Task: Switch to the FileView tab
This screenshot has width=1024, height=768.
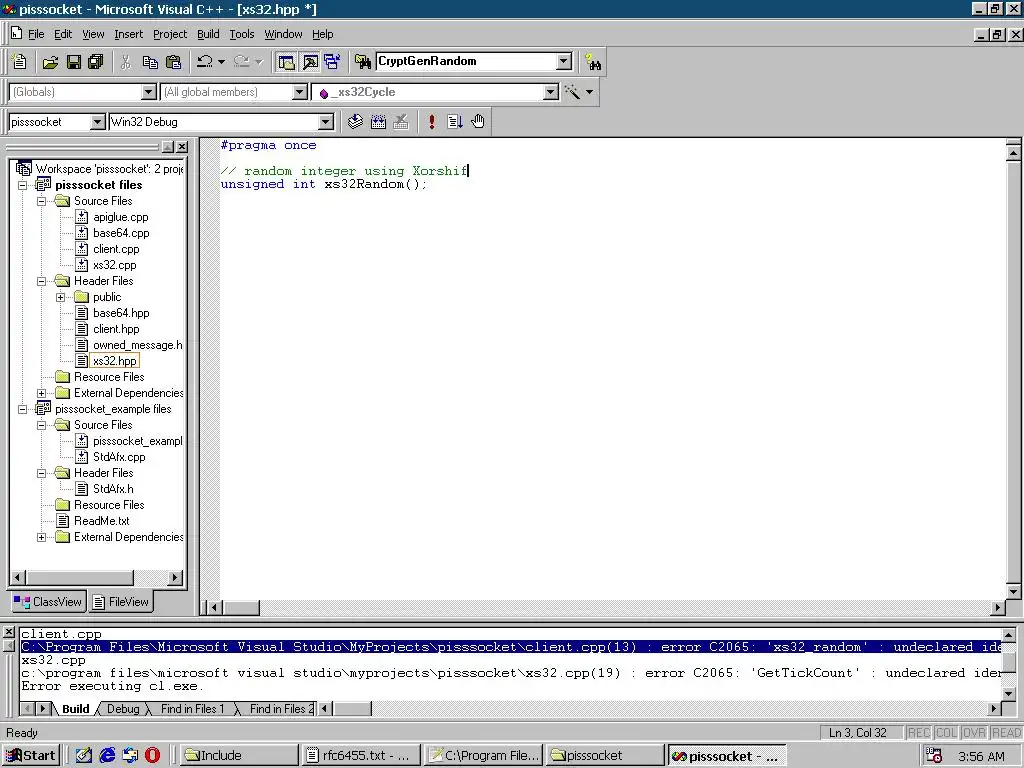Action: coord(121,601)
